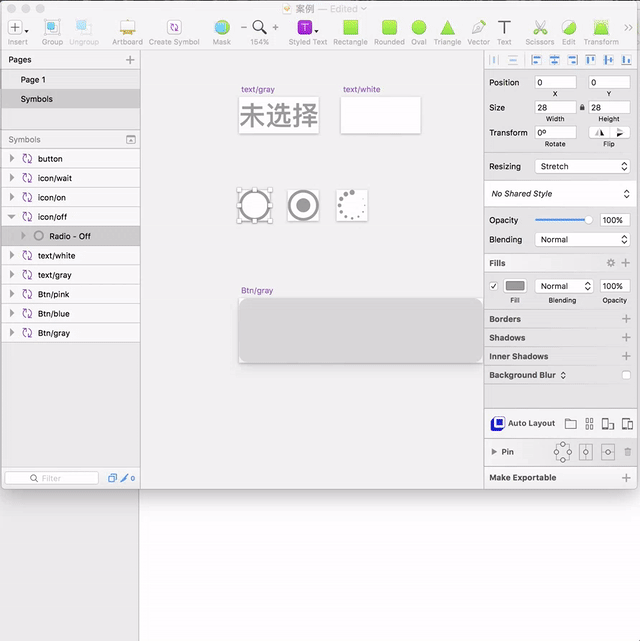Click the Ungroup toolbar icon
Image resolution: width=640 pixels, height=641 pixels.
pos(83,27)
